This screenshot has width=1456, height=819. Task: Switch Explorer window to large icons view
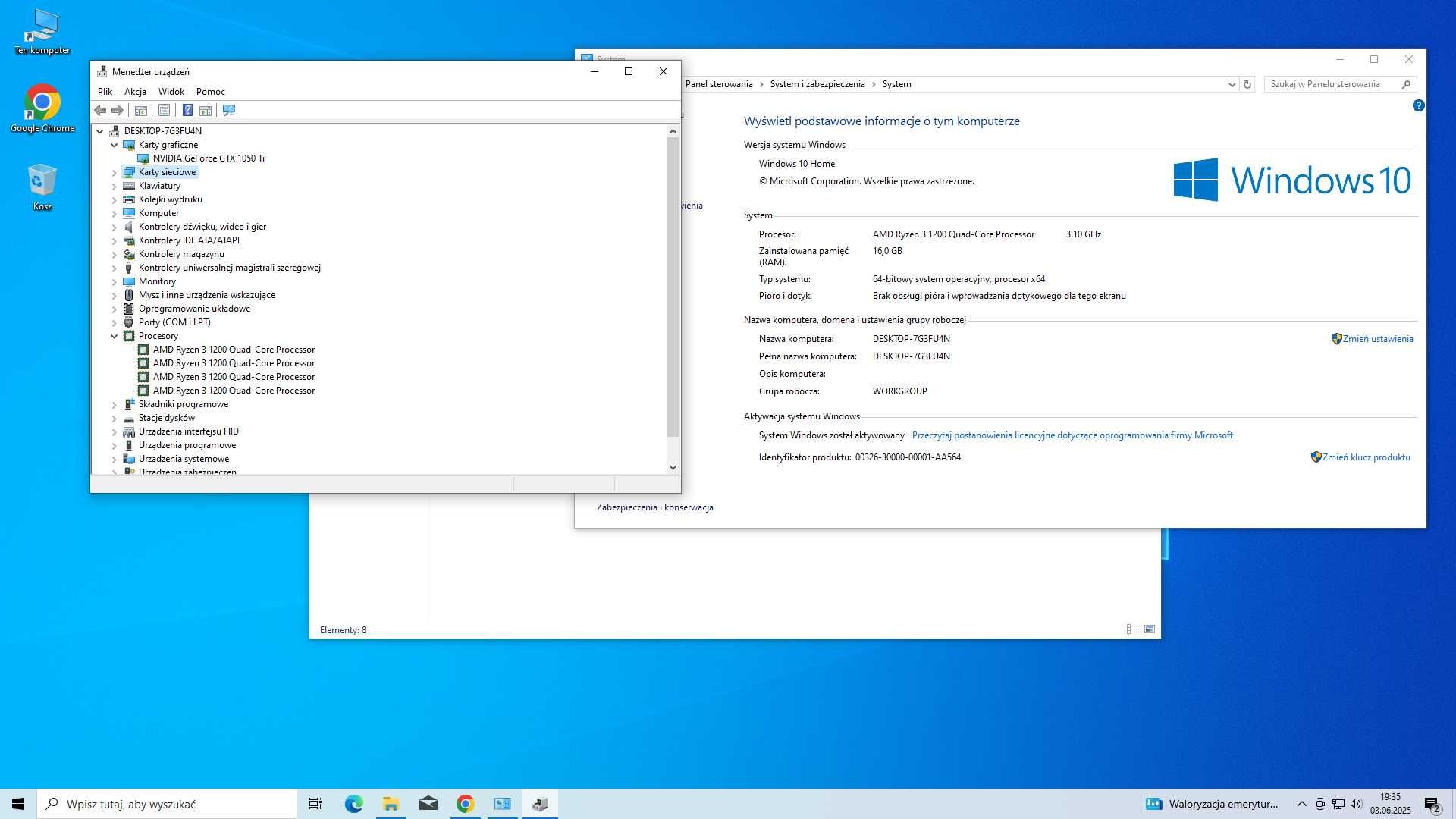(x=1150, y=629)
